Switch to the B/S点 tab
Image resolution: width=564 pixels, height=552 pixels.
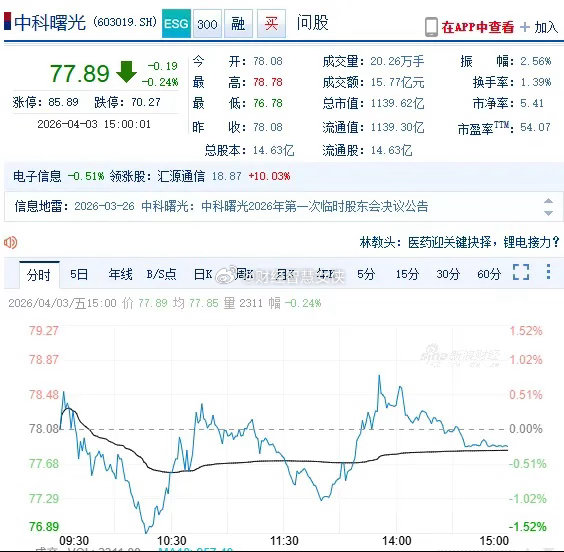[x=161, y=274]
